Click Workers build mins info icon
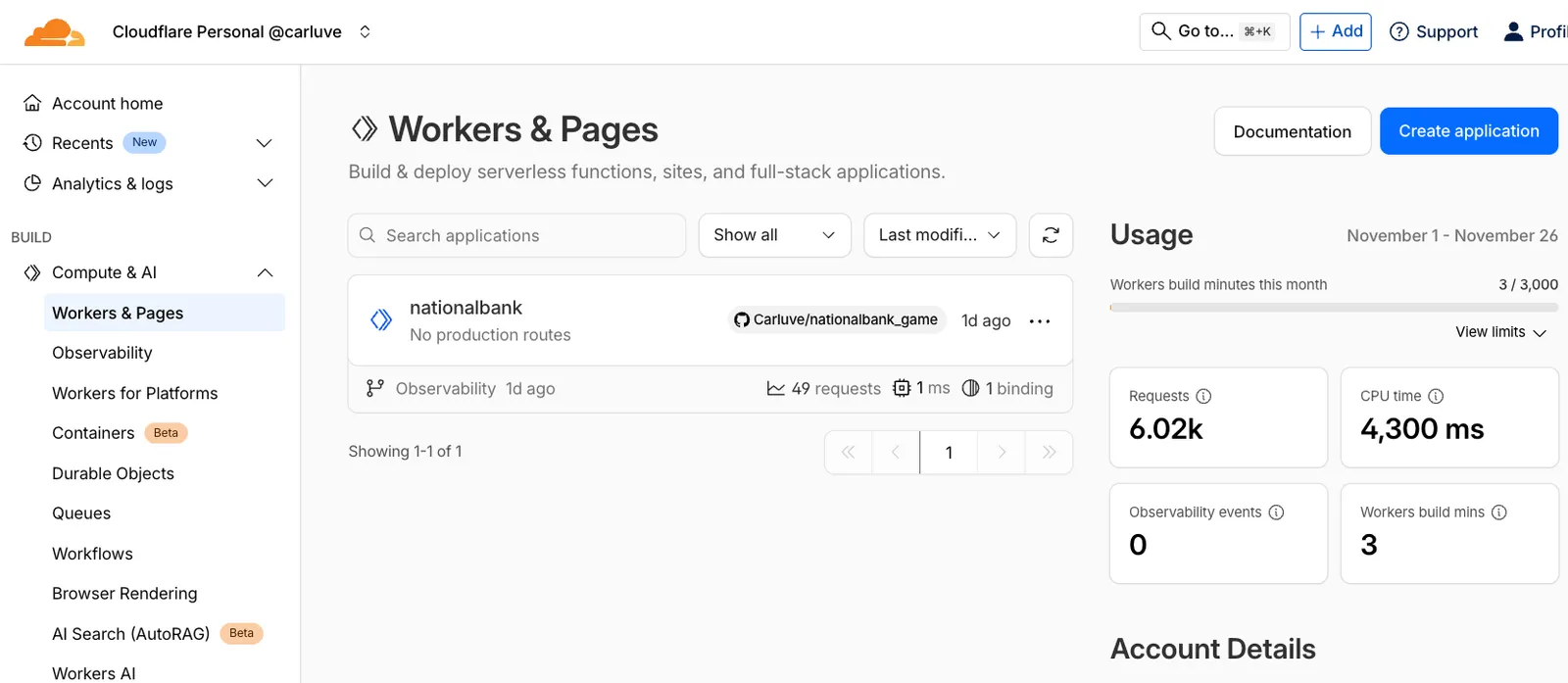The width and height of the screenshot is (1568, 683). tap(1498, 512)
